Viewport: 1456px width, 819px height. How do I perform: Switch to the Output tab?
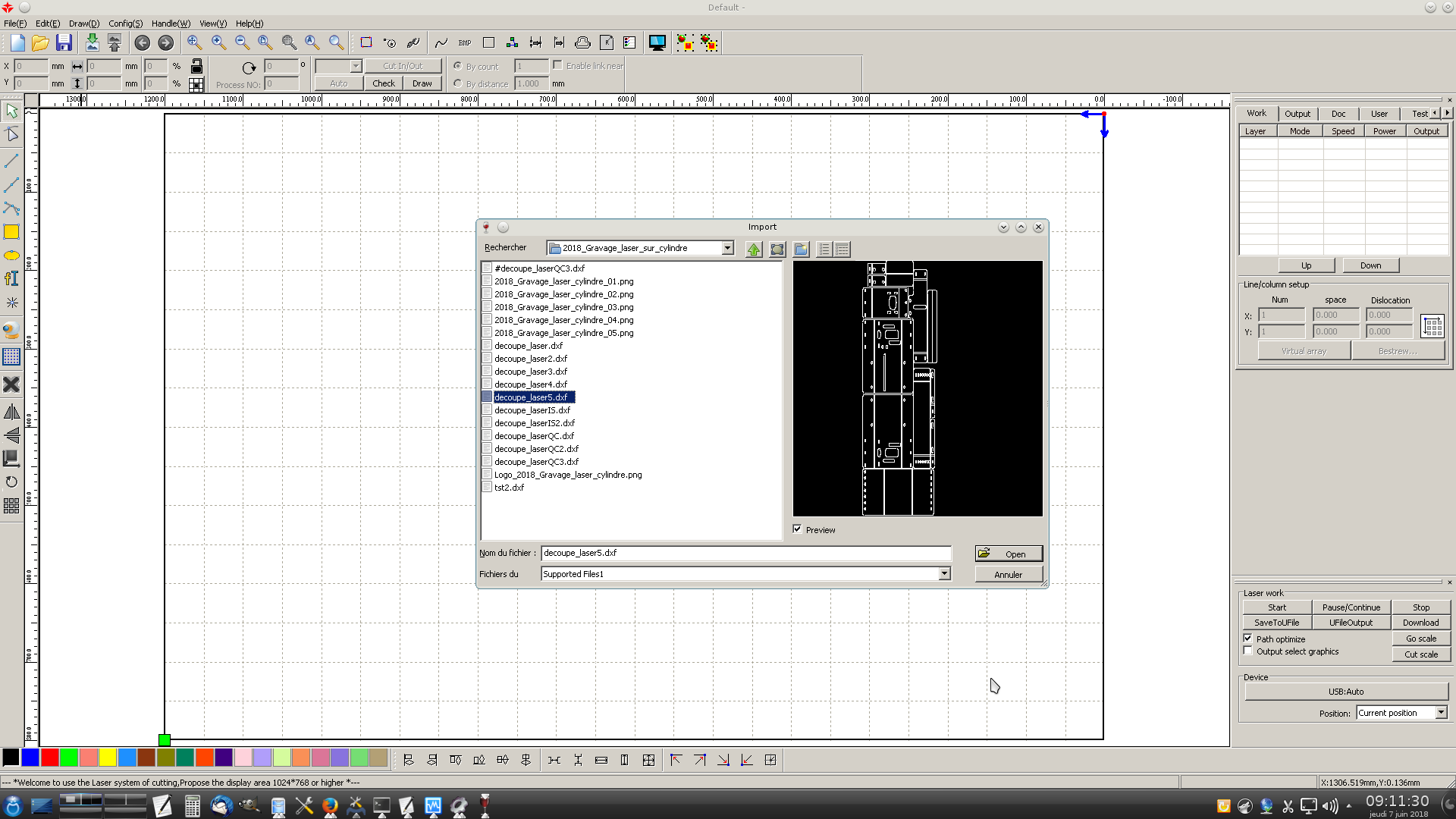1297,114
